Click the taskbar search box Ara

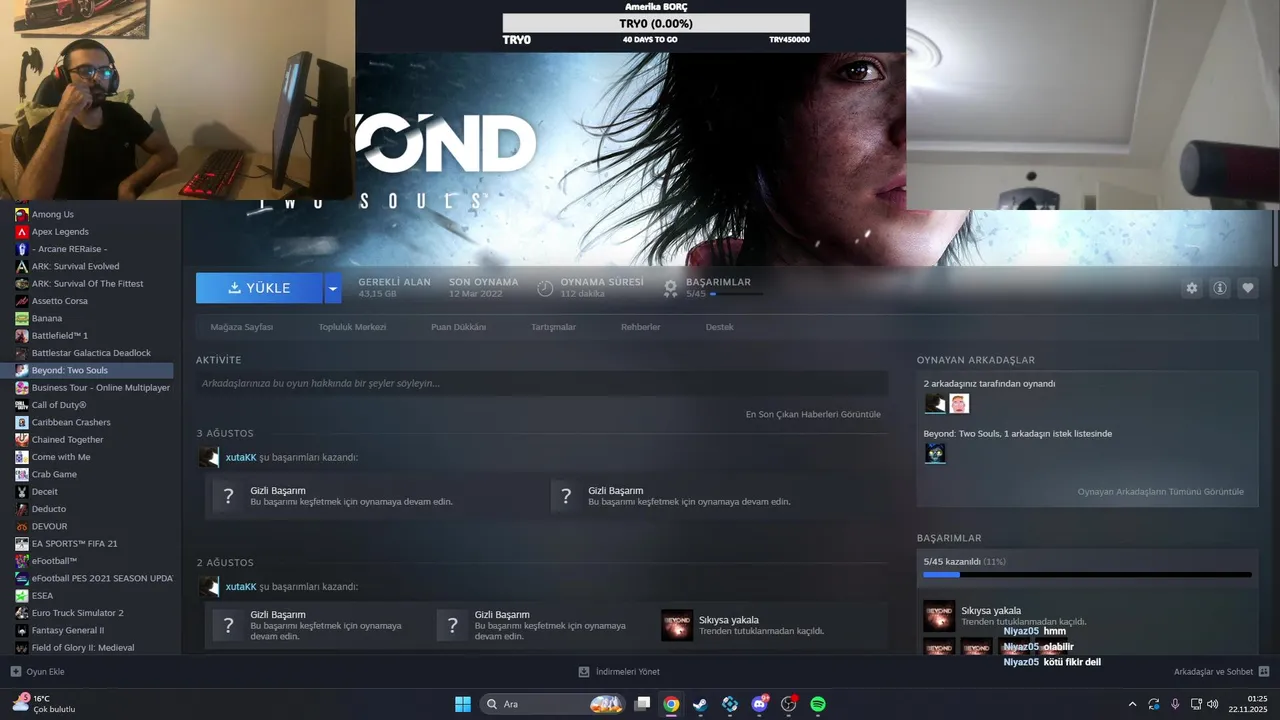coord(554,704)
